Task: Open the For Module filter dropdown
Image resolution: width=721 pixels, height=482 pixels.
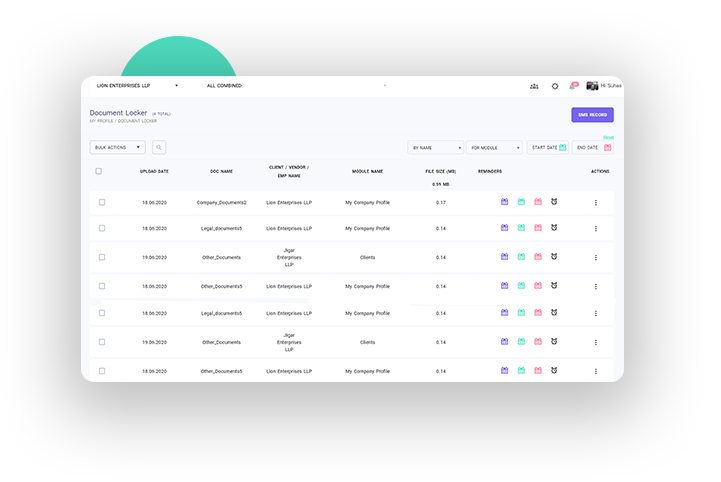Action: pos(495,148)
